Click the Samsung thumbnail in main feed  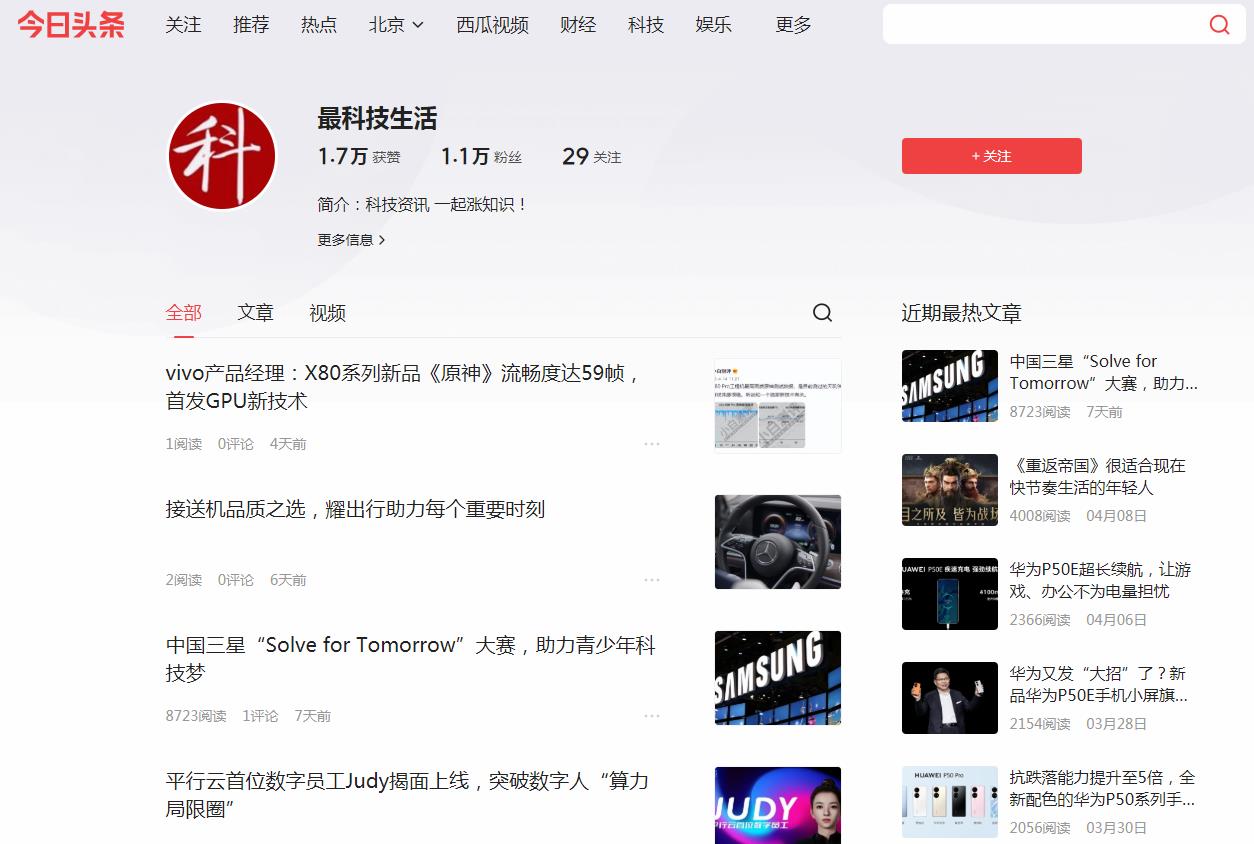coord(778,678)
